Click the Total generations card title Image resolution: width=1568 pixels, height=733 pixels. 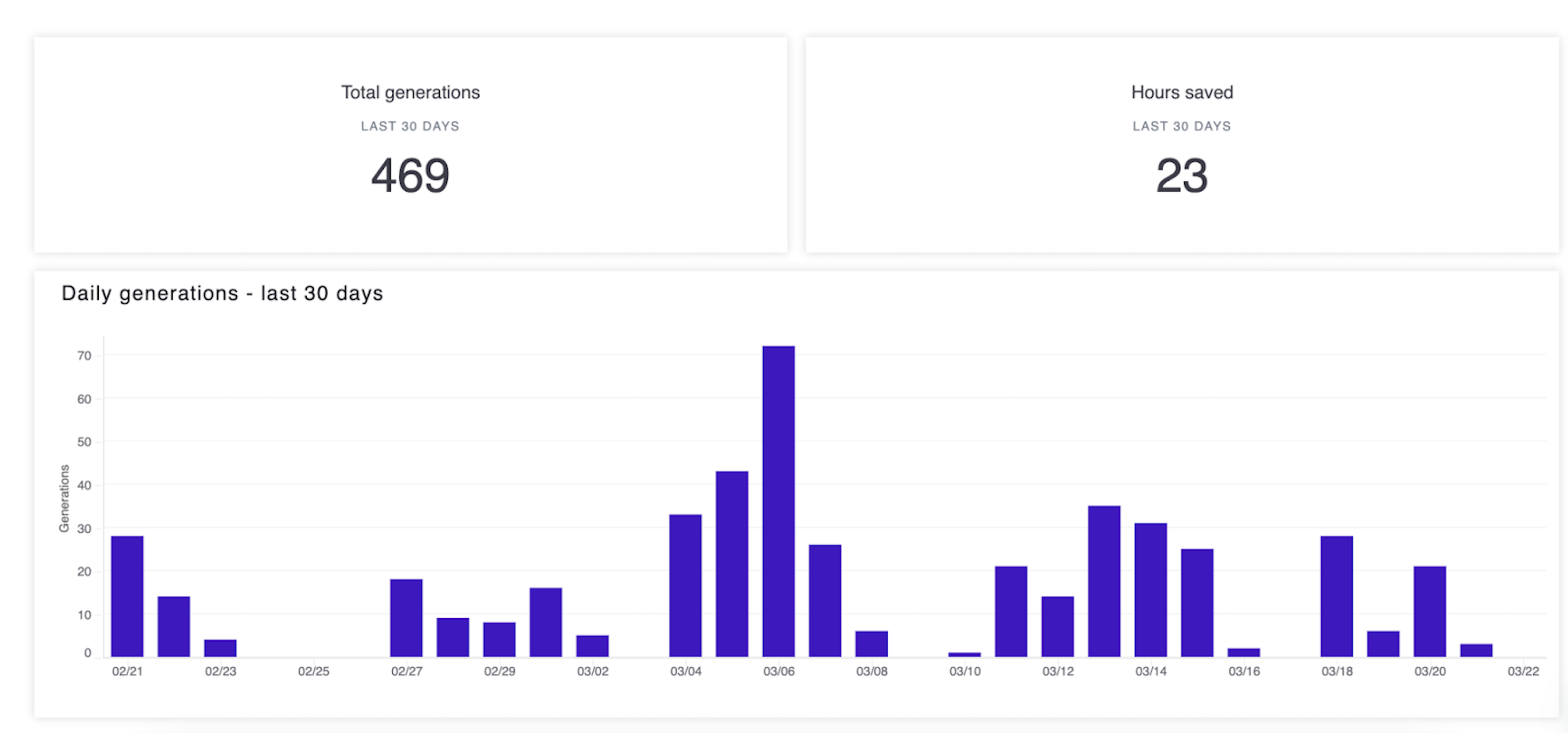click(x=410, y=92)
